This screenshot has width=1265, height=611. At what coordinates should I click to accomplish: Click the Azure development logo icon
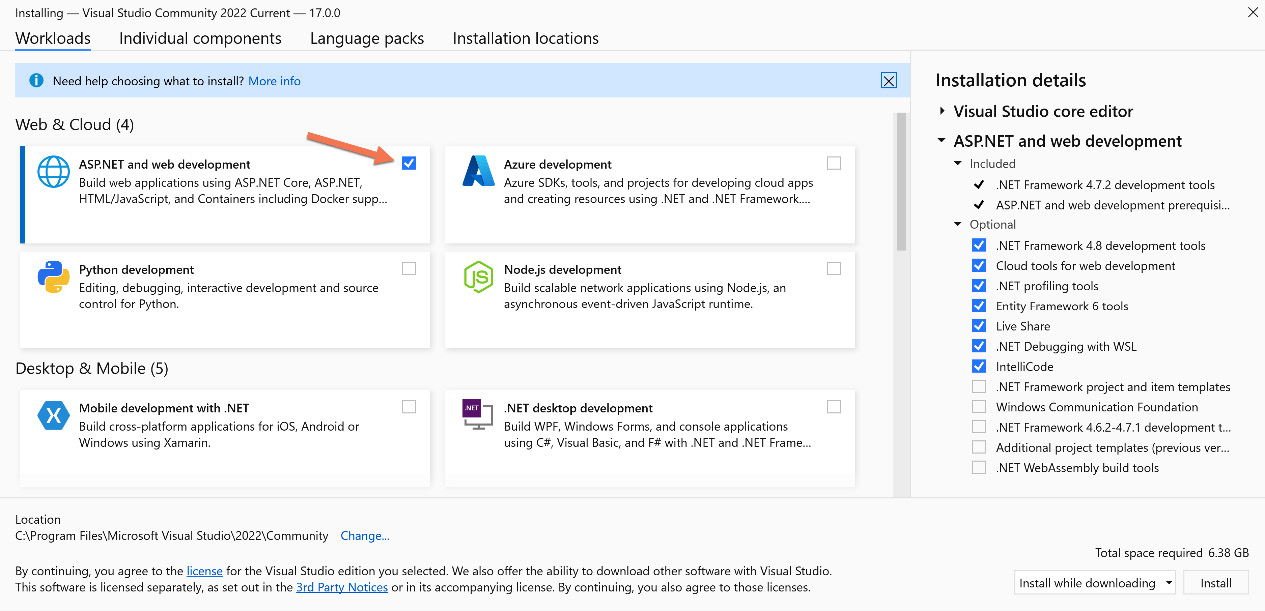pos(478,172)
